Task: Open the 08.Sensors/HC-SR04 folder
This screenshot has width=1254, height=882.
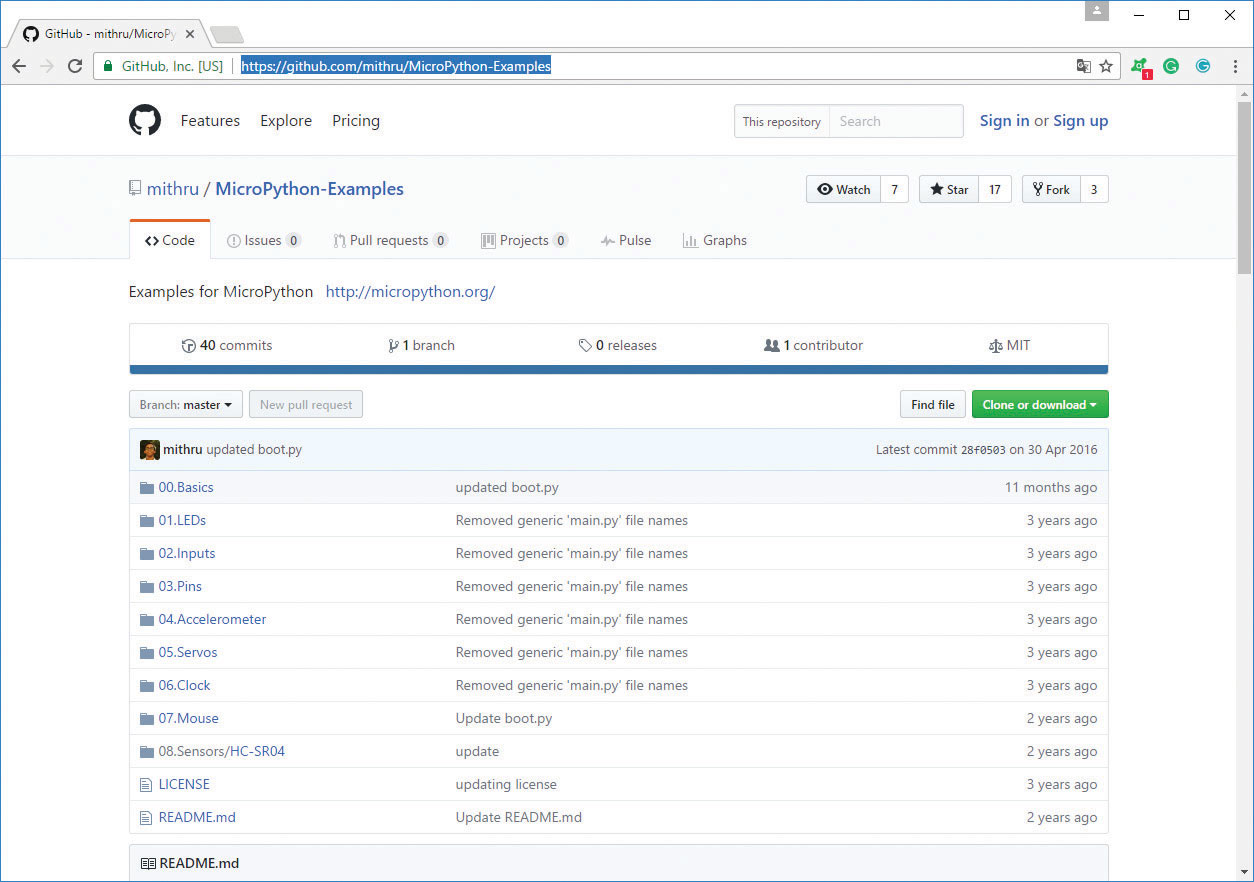Action: tap(222, 752)
